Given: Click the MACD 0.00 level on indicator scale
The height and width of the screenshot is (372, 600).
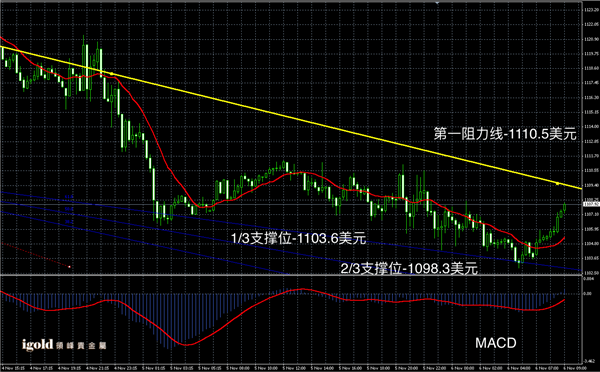Looking at the screenshot, I should pyautogui.click(x=588, y=294).
